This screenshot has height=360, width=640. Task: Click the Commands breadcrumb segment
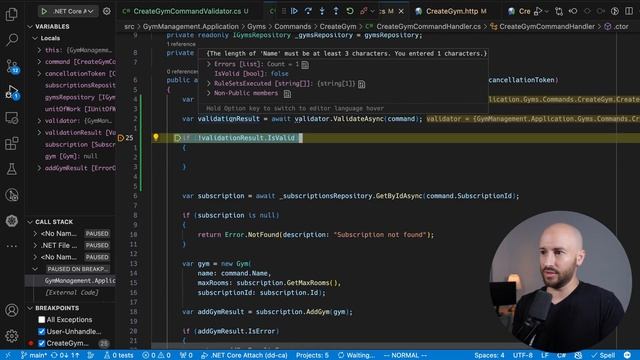(x=292, y=27)
